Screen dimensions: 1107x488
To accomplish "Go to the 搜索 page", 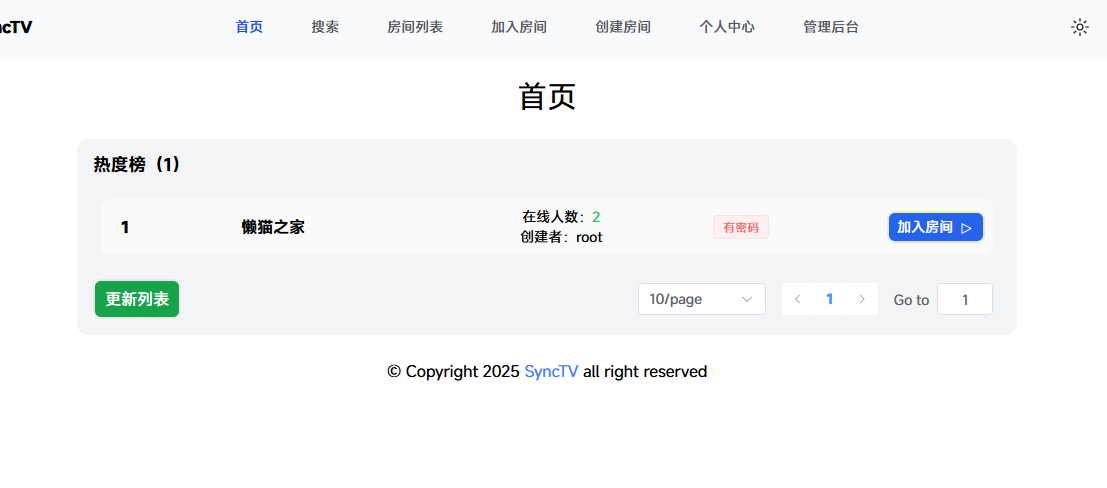I will tap(325, 28).
